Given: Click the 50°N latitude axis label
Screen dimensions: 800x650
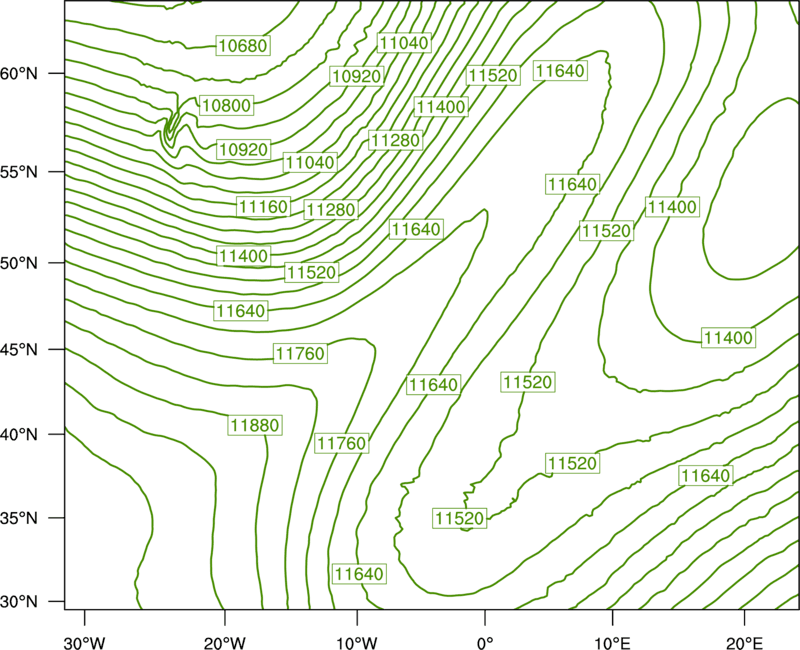Looking at the screenshot, I should 19,263.
